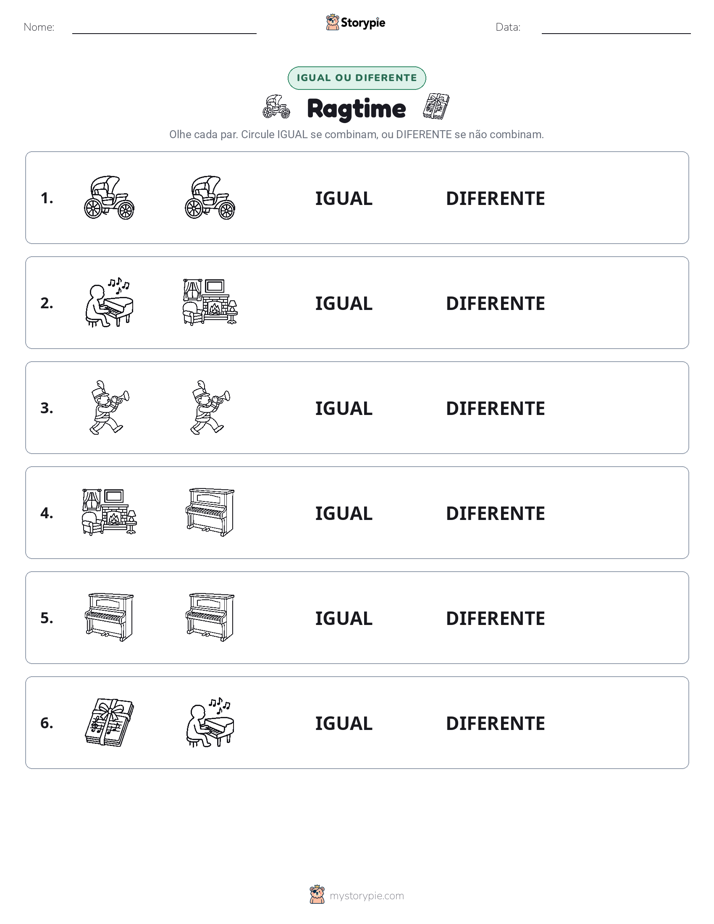Click the piano player picture in row 6
This screenshot has width=714, height=924.
pos(210,722)
